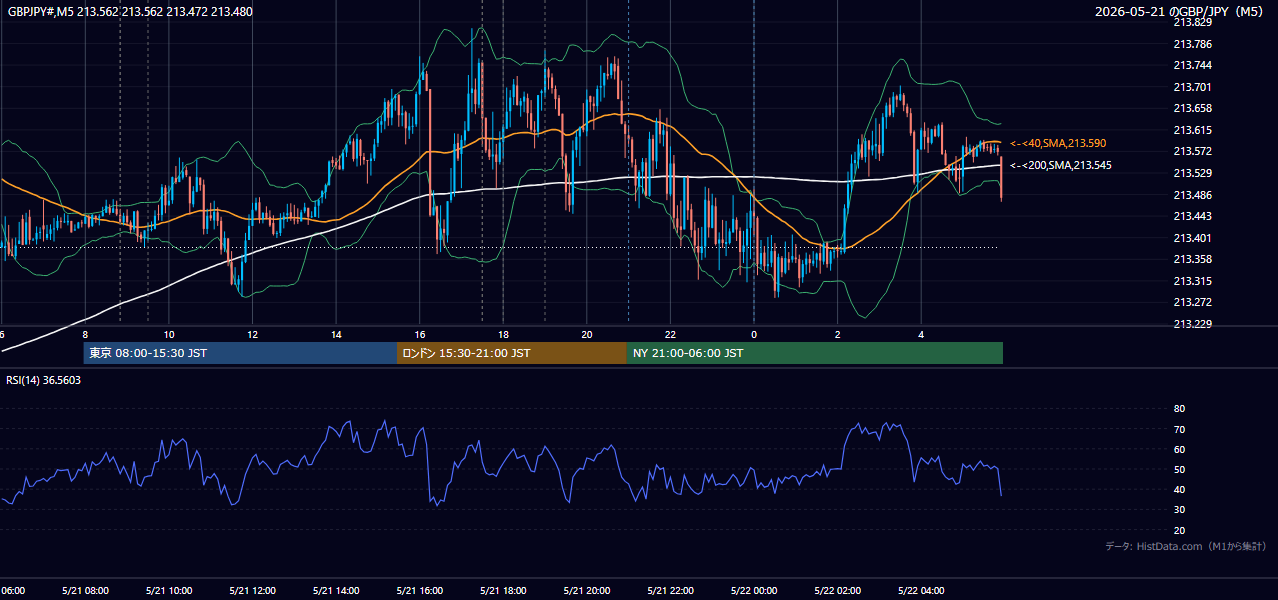Viewport: 1278px width, 600px height.
Task: Click the 213.572 price axis label
Action: coord(1192,151)
